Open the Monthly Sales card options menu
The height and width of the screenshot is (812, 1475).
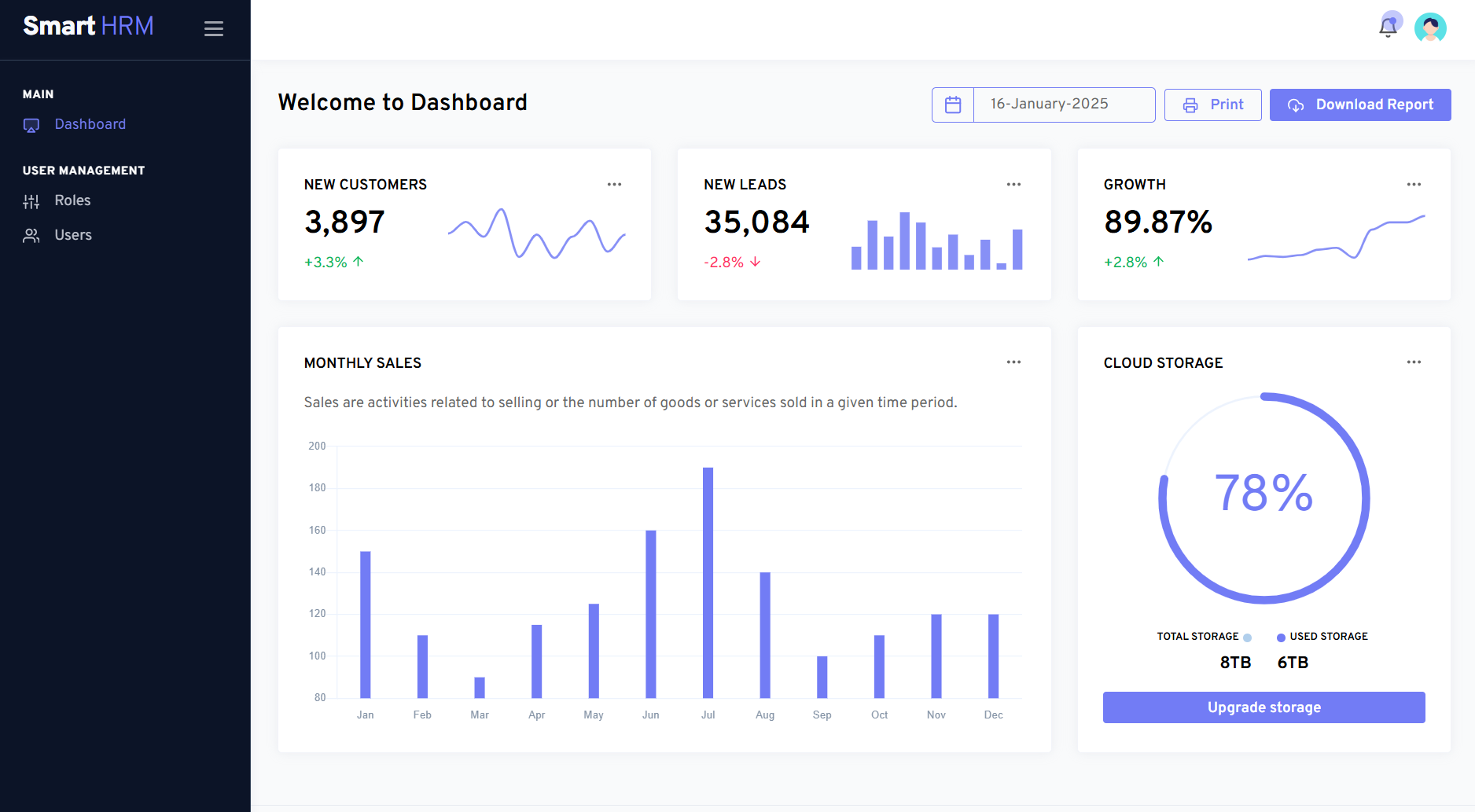point(1013,362)
